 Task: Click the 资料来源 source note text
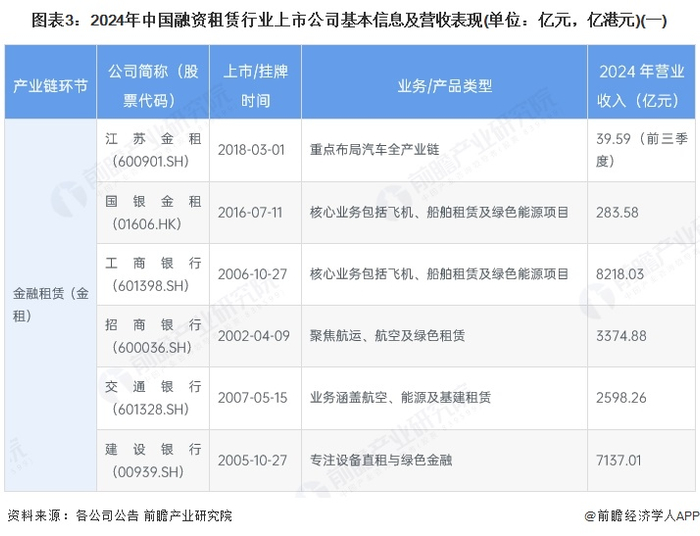121,516
